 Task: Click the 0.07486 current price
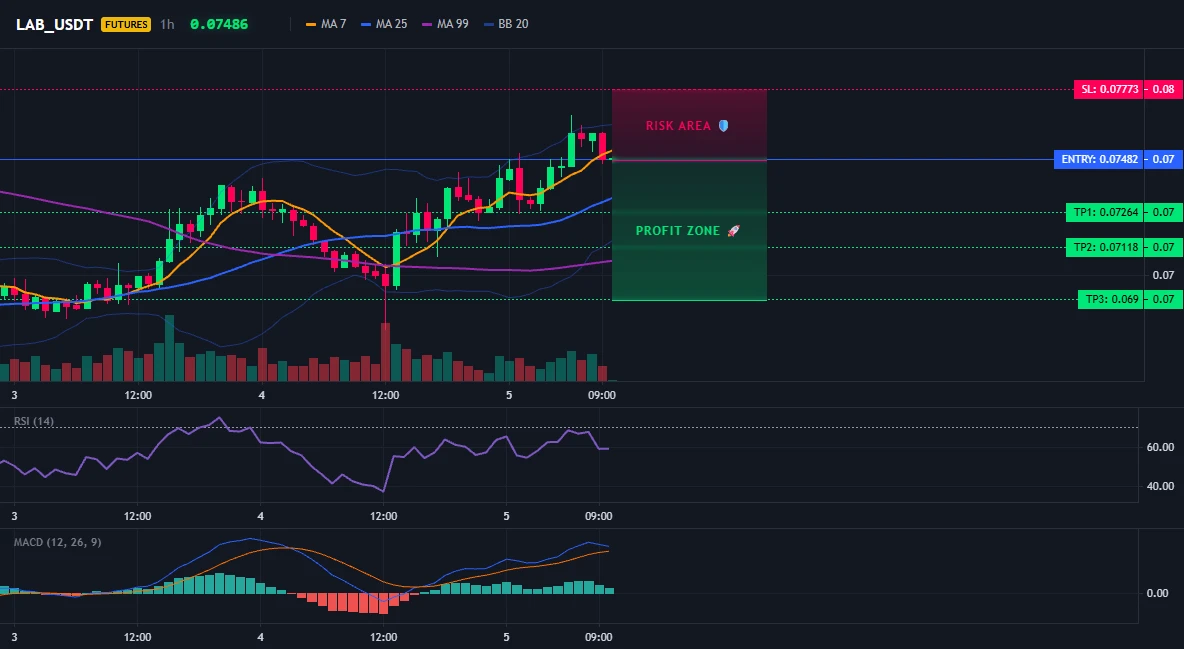[219, 24]
